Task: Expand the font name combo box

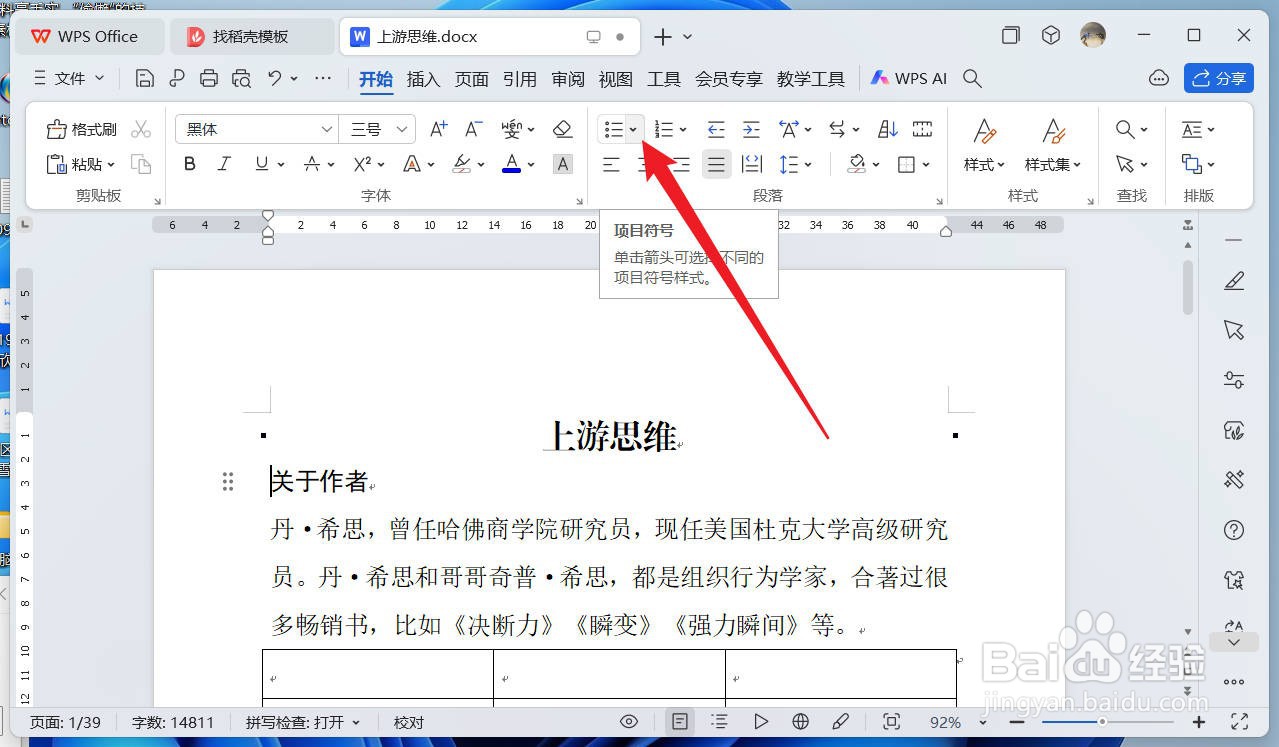Action: pos(327,129)
